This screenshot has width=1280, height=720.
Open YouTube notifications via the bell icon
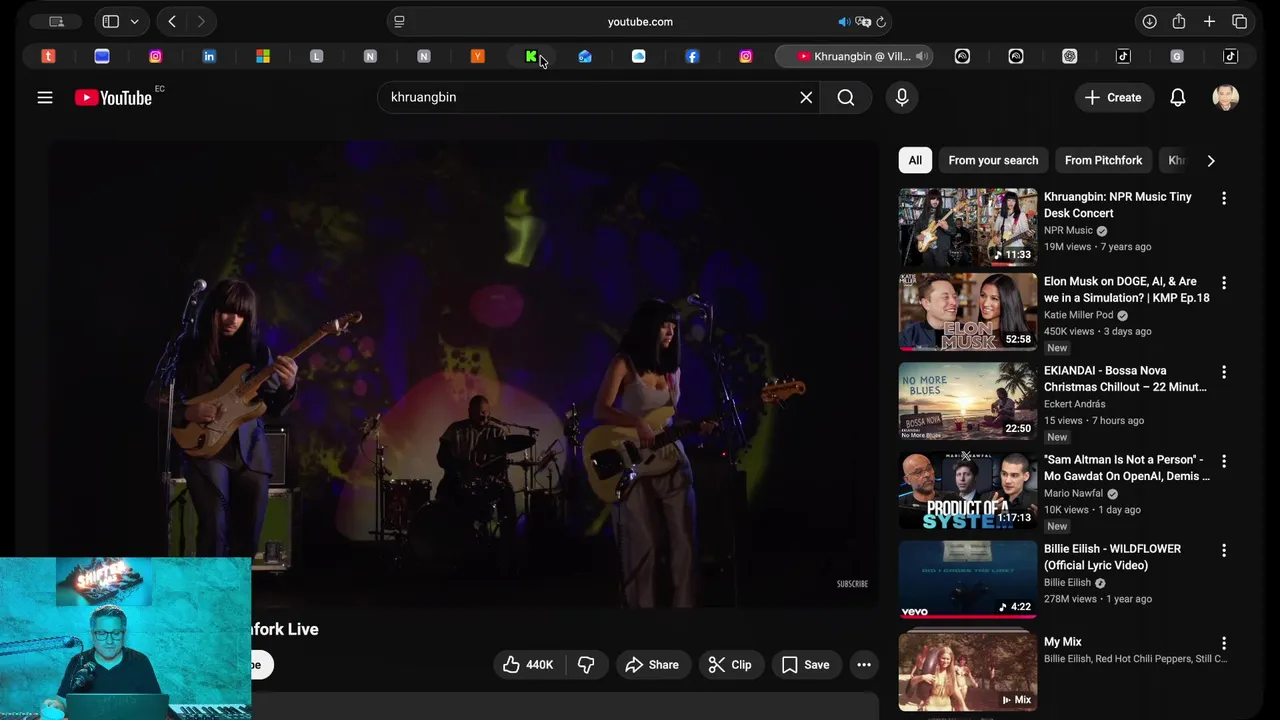click(1178, 97)
